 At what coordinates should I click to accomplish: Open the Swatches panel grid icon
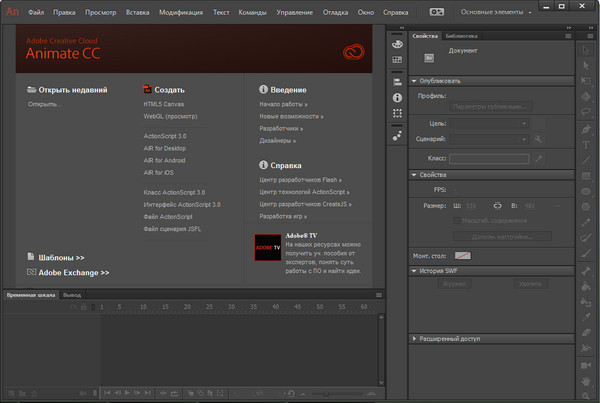(398, 59)
